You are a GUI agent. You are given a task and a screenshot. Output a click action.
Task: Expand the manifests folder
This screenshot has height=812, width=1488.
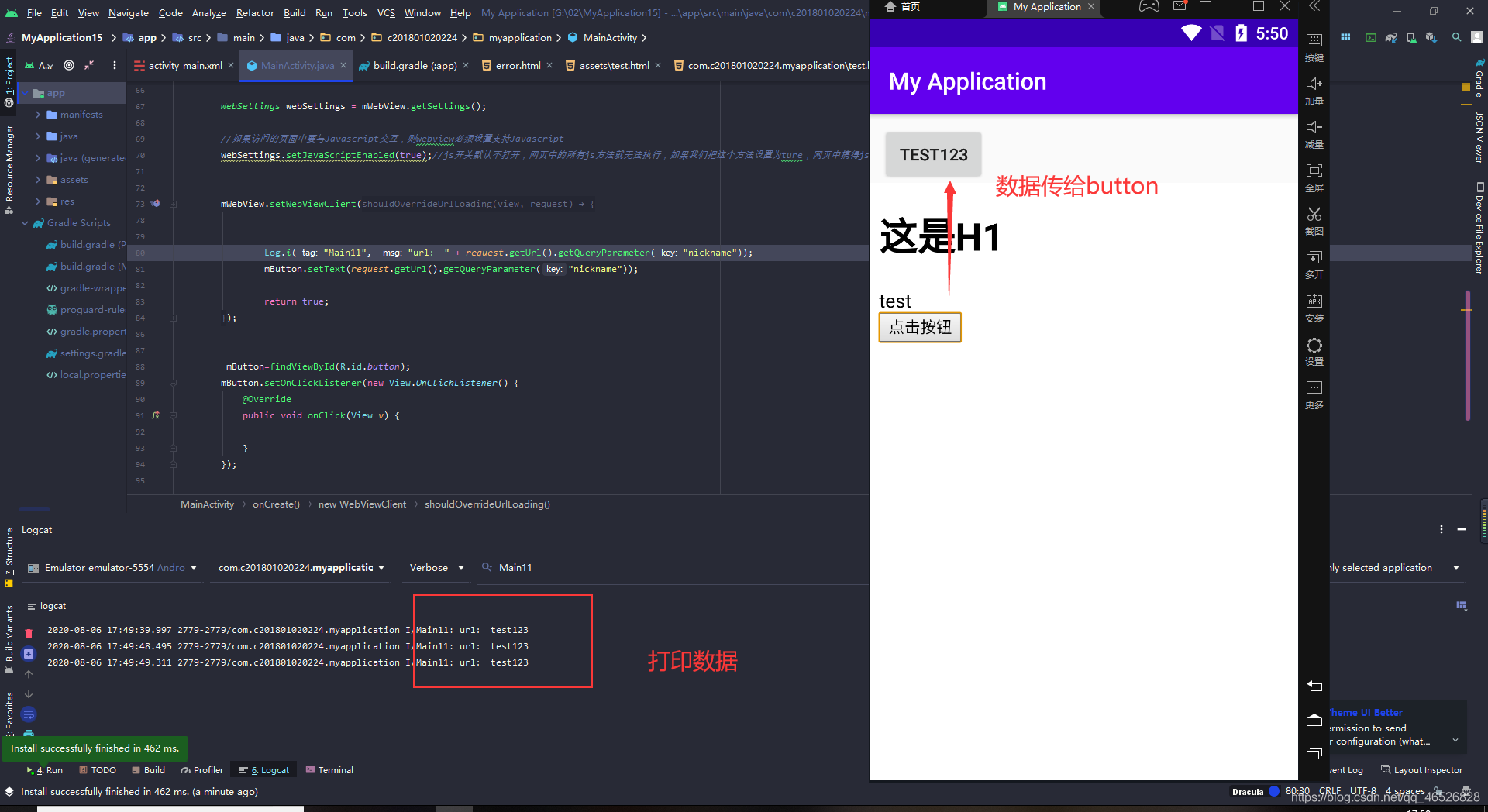tap(38, 115)
